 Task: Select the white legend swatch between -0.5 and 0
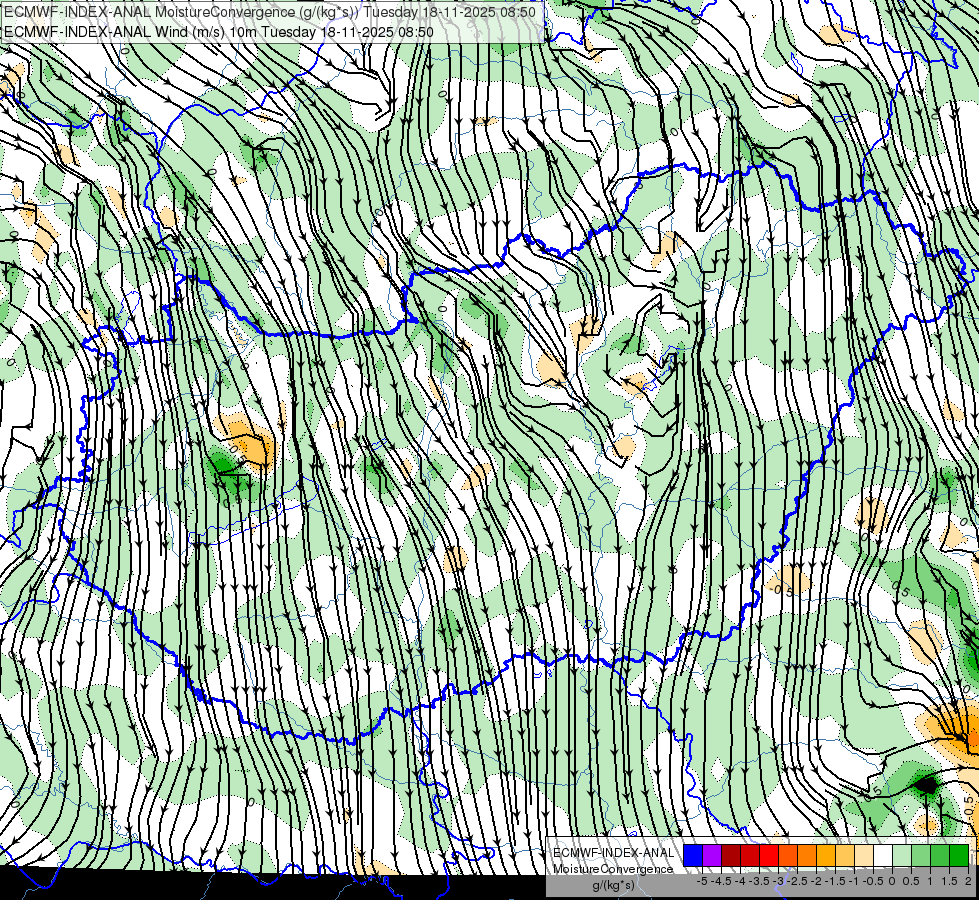tap(883, 855)
